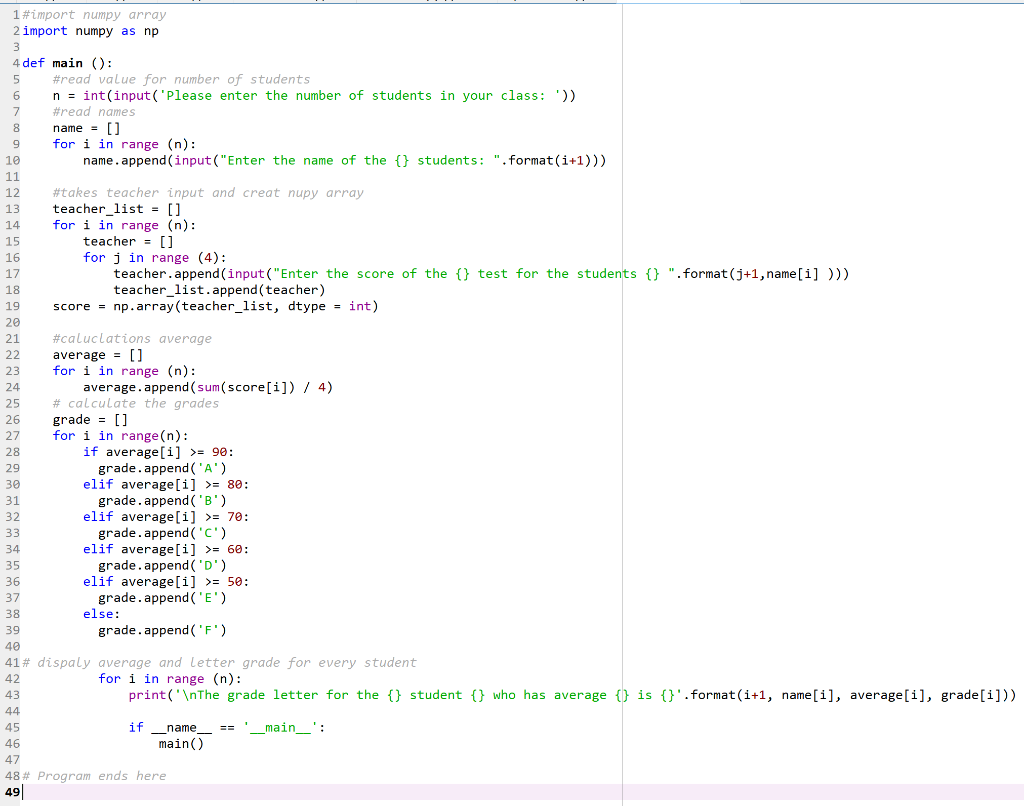Click 'average.append(sum(score[i]) / 4)' line
The width and height of the screenshot is (1024, 806).
click(x=208, y=387)
